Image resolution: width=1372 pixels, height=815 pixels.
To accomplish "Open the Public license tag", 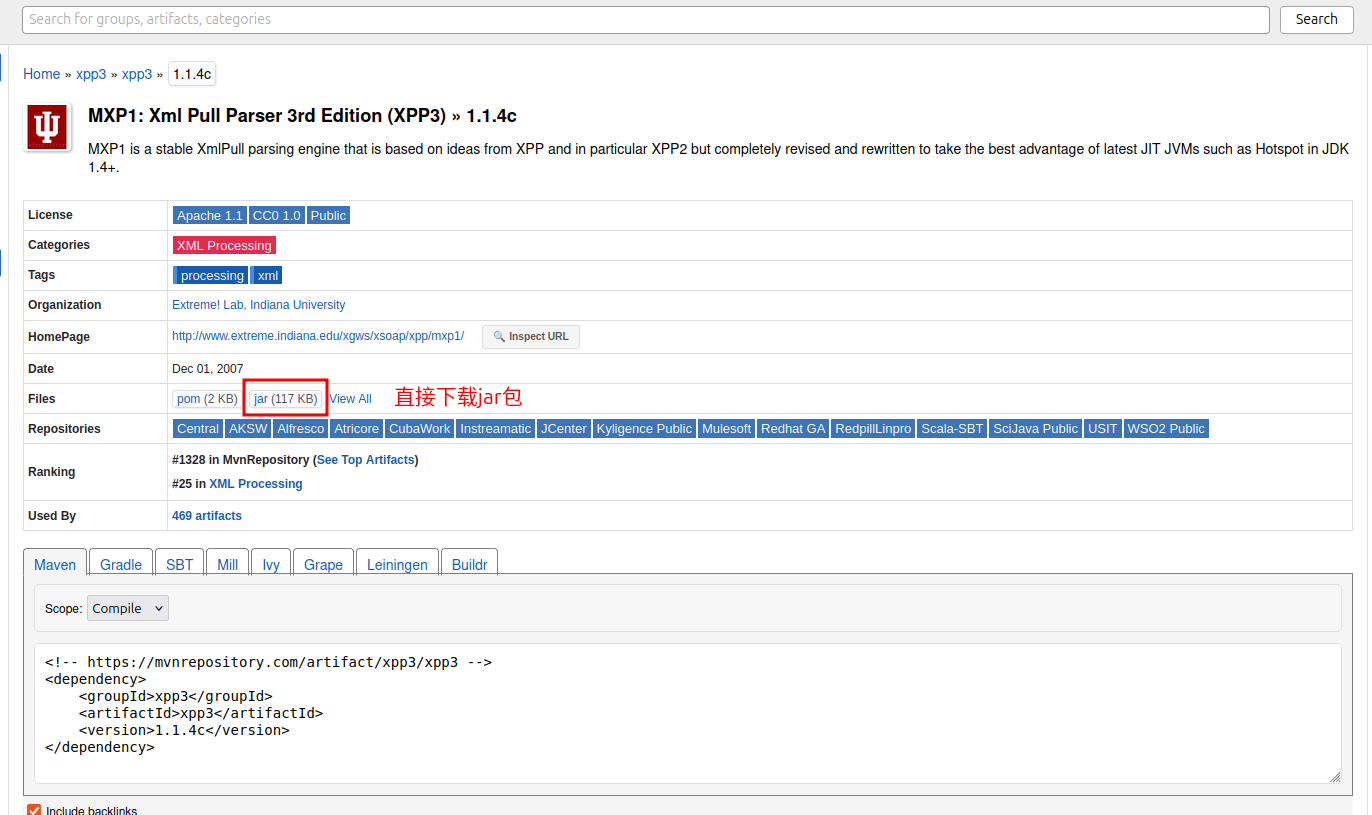I will (x=328, y=216).
